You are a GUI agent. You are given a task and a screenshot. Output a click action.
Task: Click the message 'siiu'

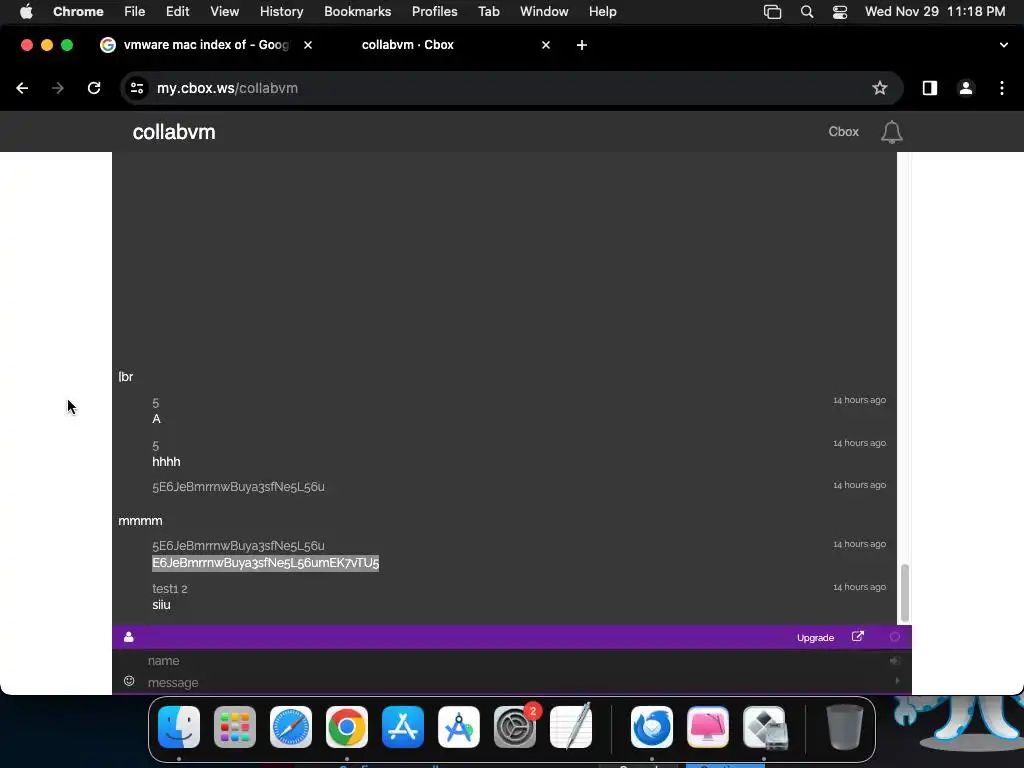coord(161,605)
